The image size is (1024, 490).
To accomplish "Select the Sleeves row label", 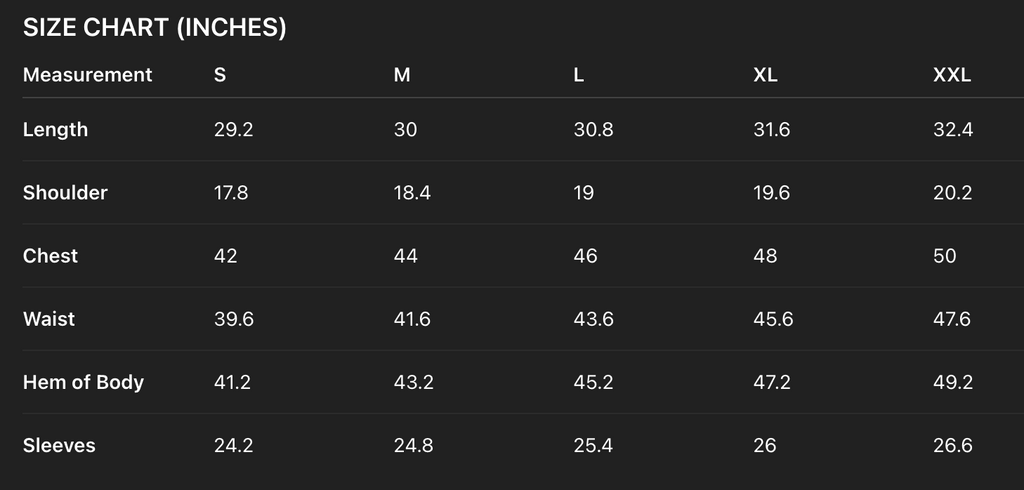I will 59,445.
